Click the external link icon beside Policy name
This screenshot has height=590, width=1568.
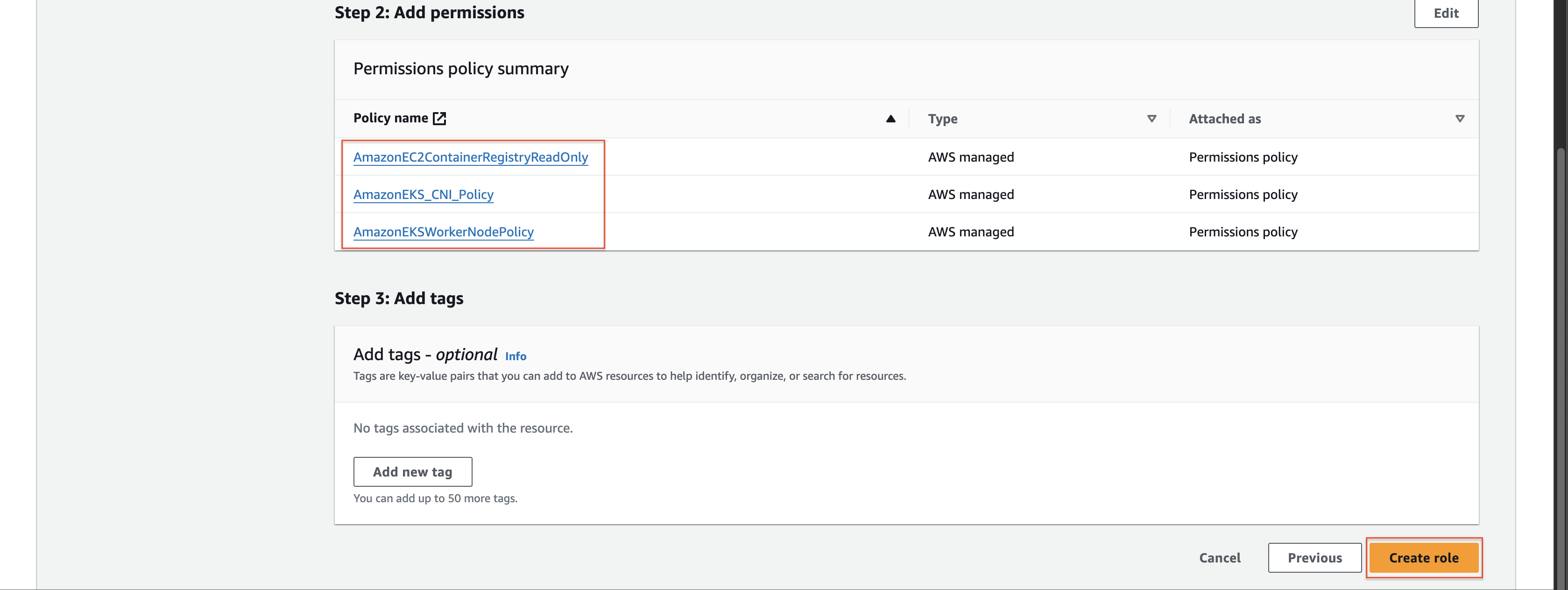tap(439, 118)
